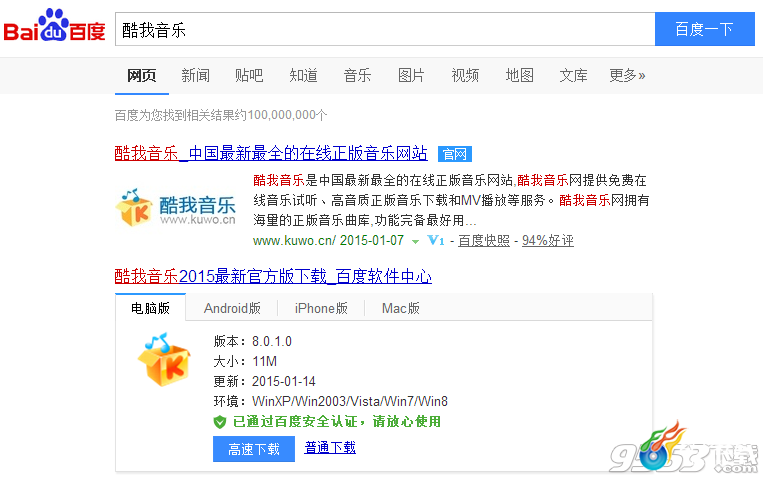Click the version text 8.0.1.0
Image resolution: width=763 pixels, height=478 pixels.
click(x=272, y=341)
